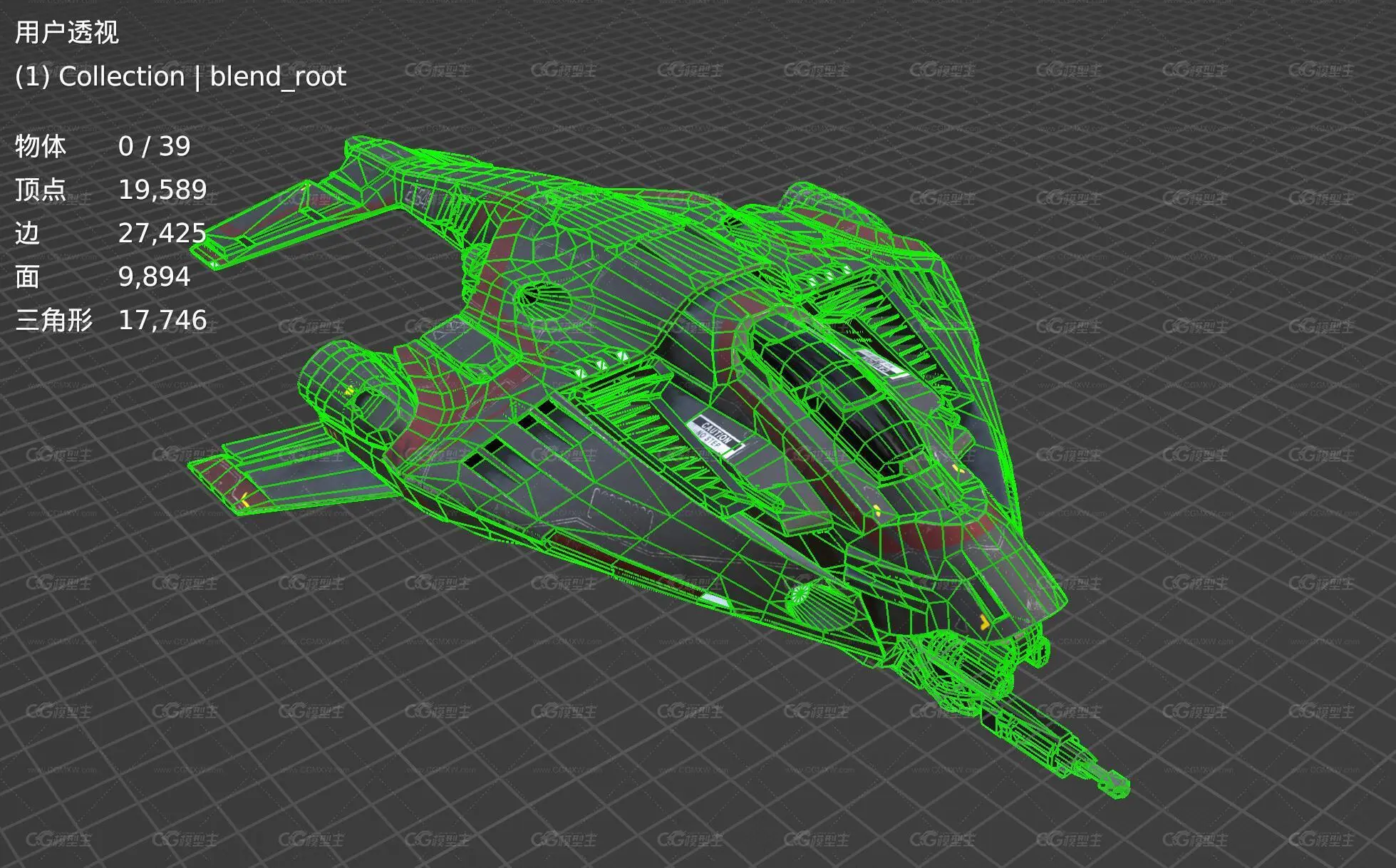This screenshot has width=1396, height=868.
Task: Click the '顶点' statistics label
Action: coord(41,190)
